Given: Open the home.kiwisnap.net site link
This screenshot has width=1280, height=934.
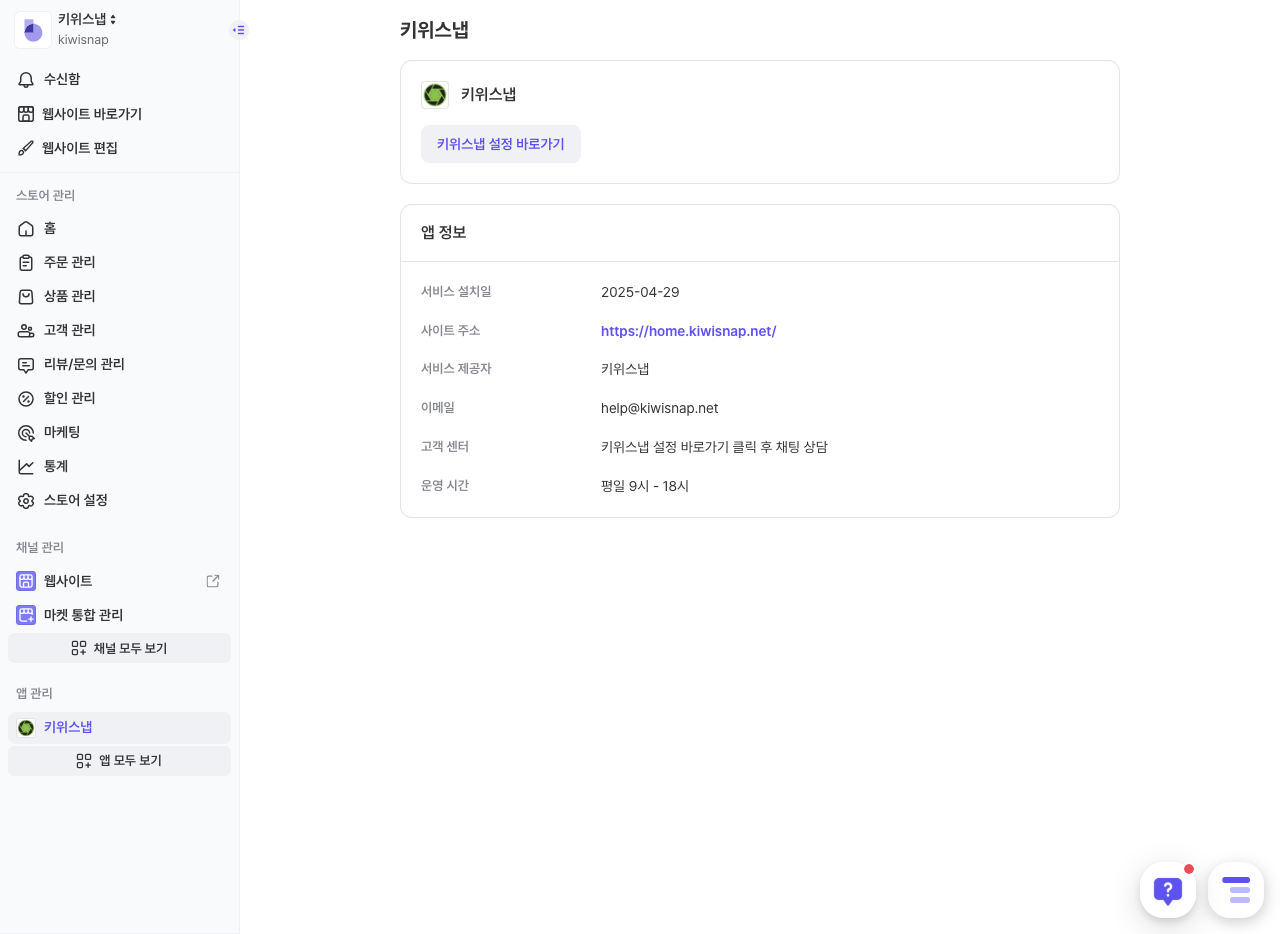Looking at the screenshot, I should [688, 331].
